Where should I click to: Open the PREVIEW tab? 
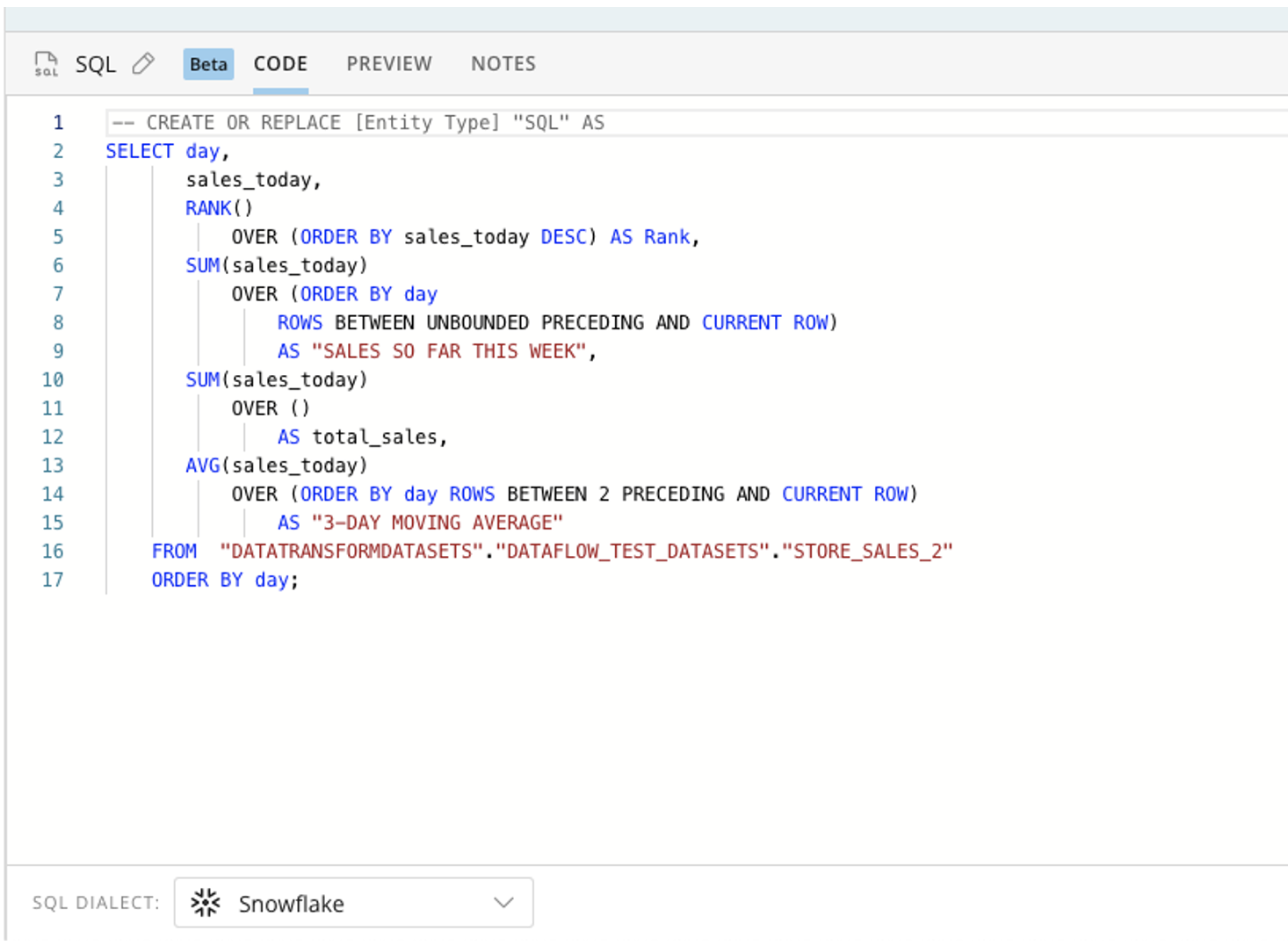(x=389, y=64)
